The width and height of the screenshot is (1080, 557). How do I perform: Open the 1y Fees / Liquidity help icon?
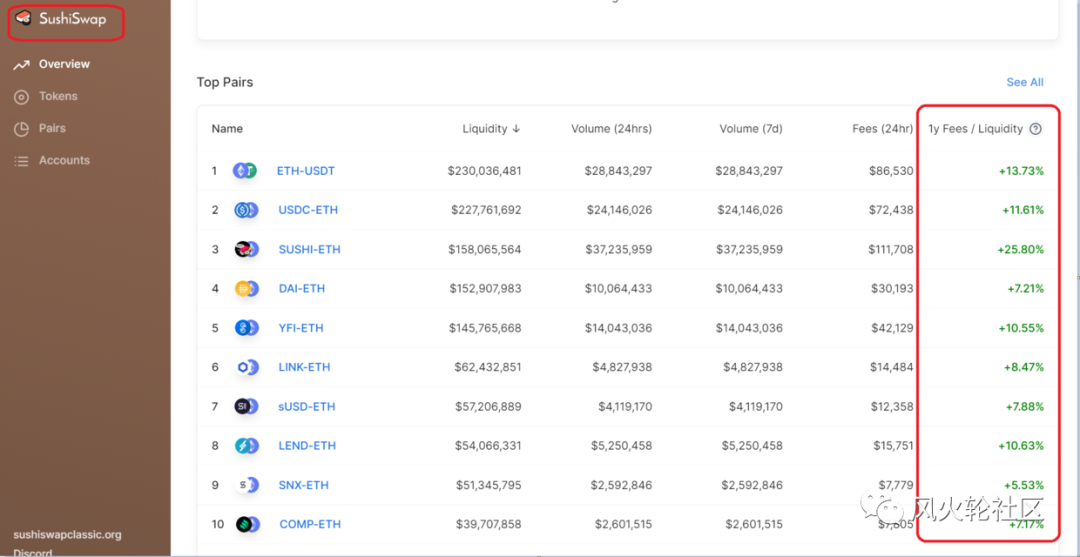coord(1035,129)
